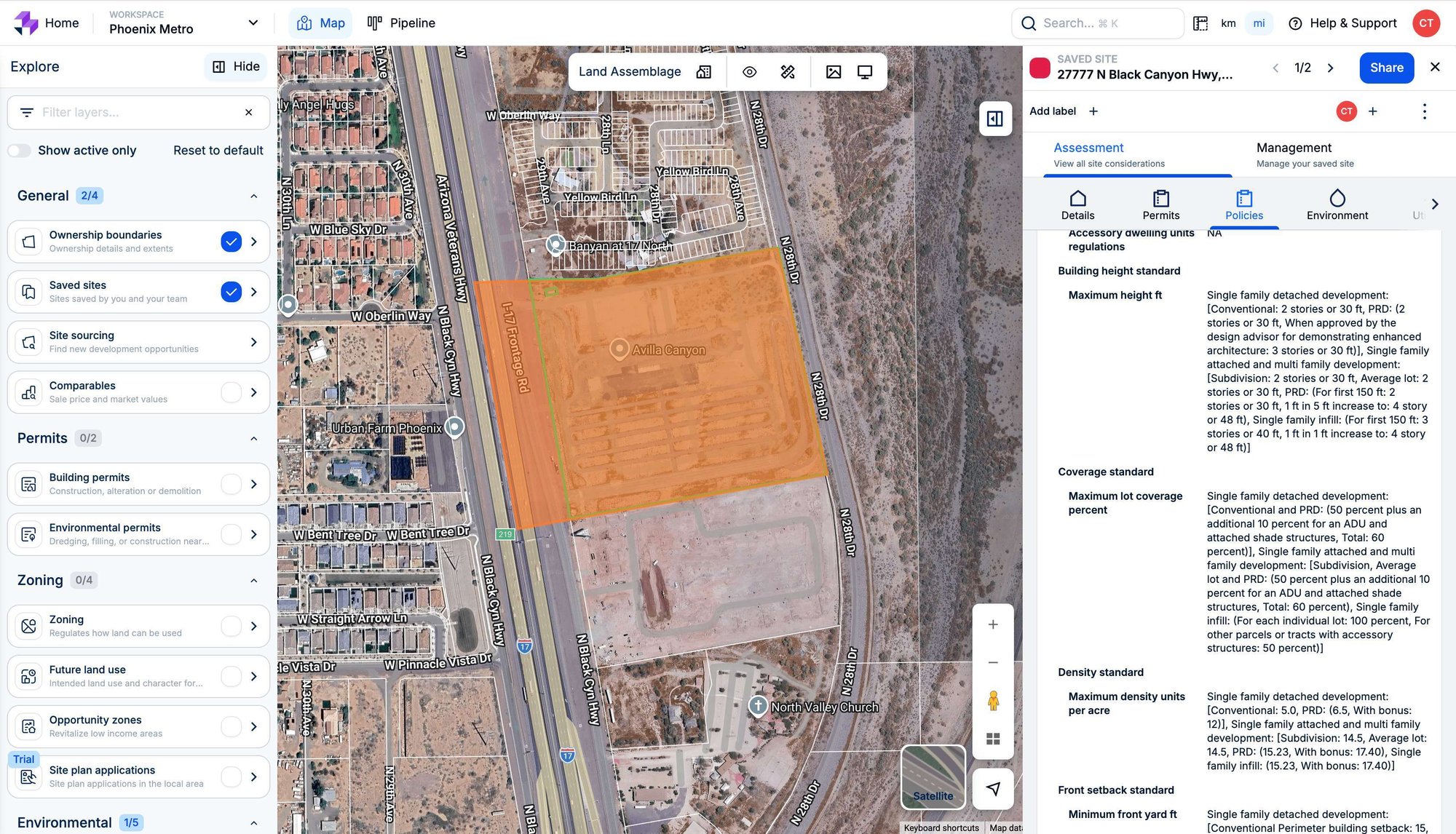1456x834 pixels.
Task: Enable the Comparables layer toggle
Action: pos(231,392)
